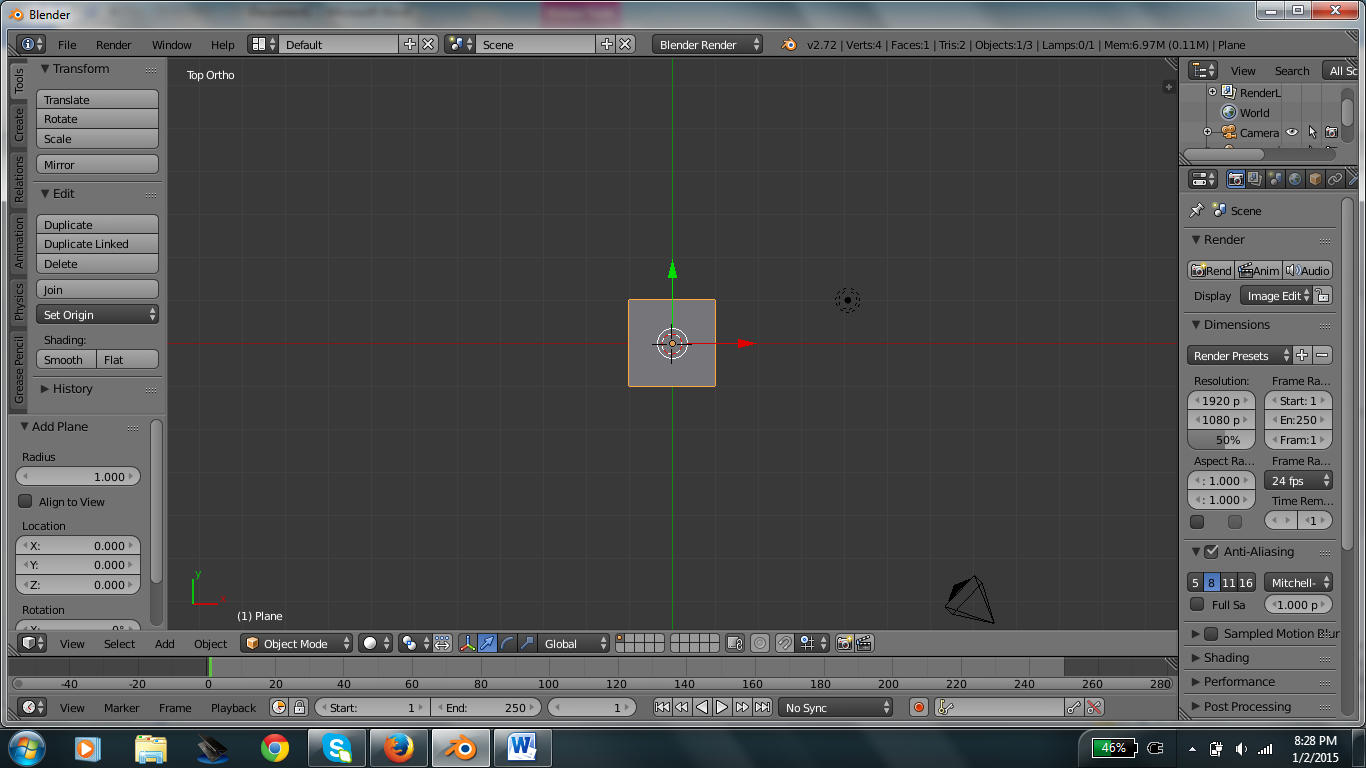Open the File menu
Viewport: 1366px width, 768px height.
67,45
